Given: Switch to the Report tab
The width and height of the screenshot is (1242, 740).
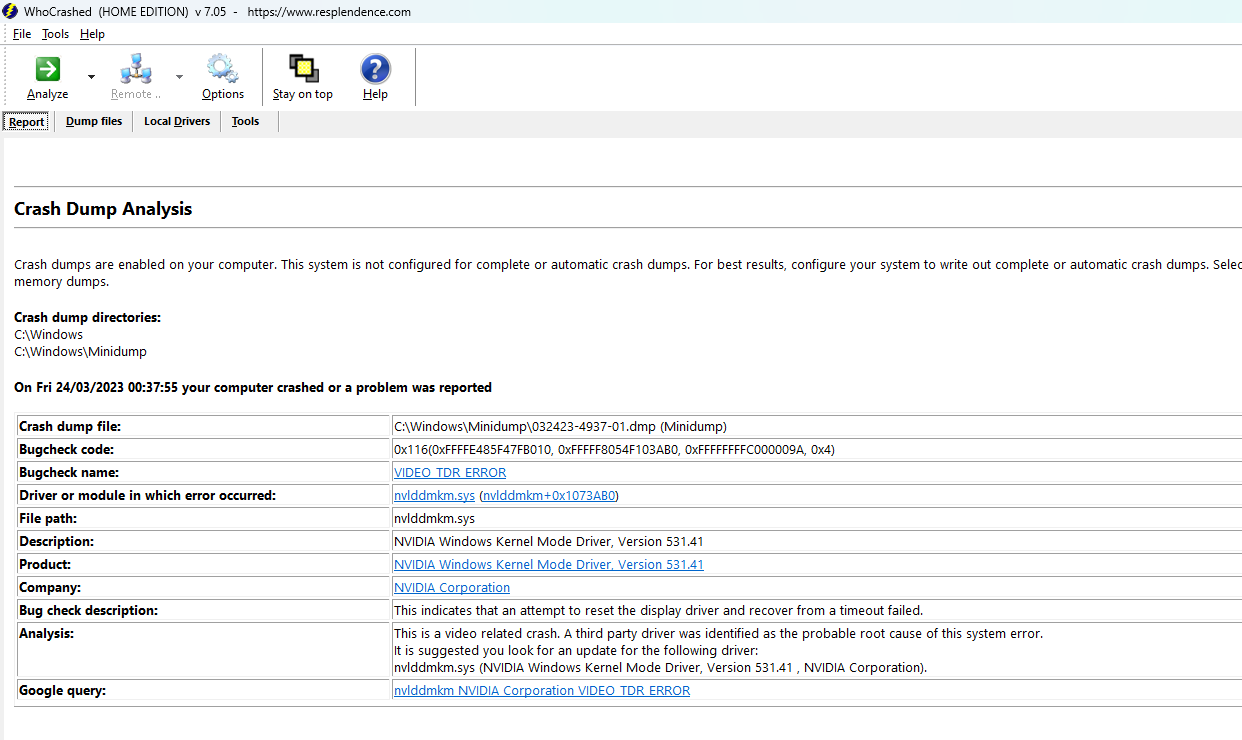Looking at the screenshot, I should [x=27, y=122].
